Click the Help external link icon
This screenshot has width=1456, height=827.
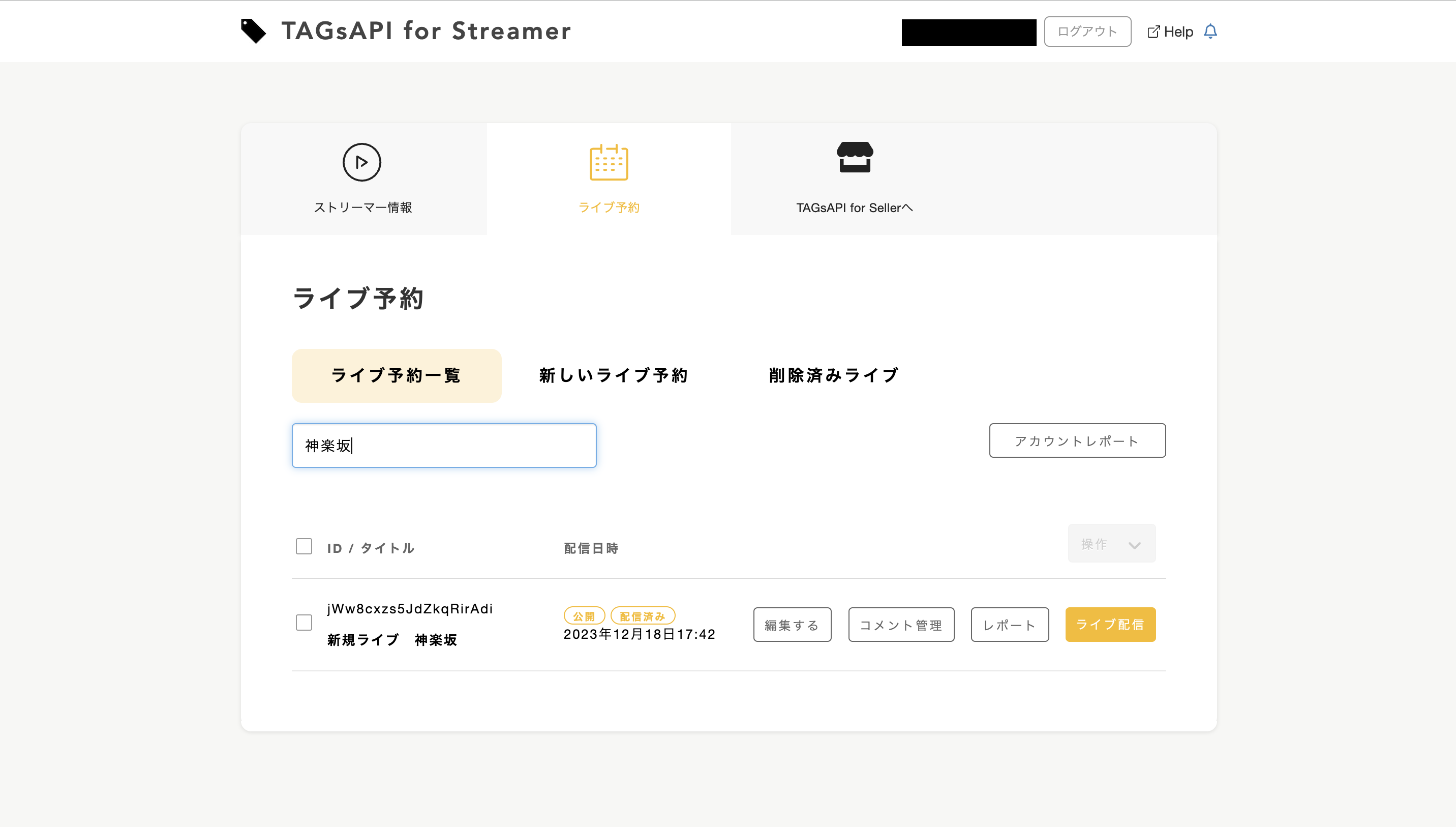(1153, 32)
